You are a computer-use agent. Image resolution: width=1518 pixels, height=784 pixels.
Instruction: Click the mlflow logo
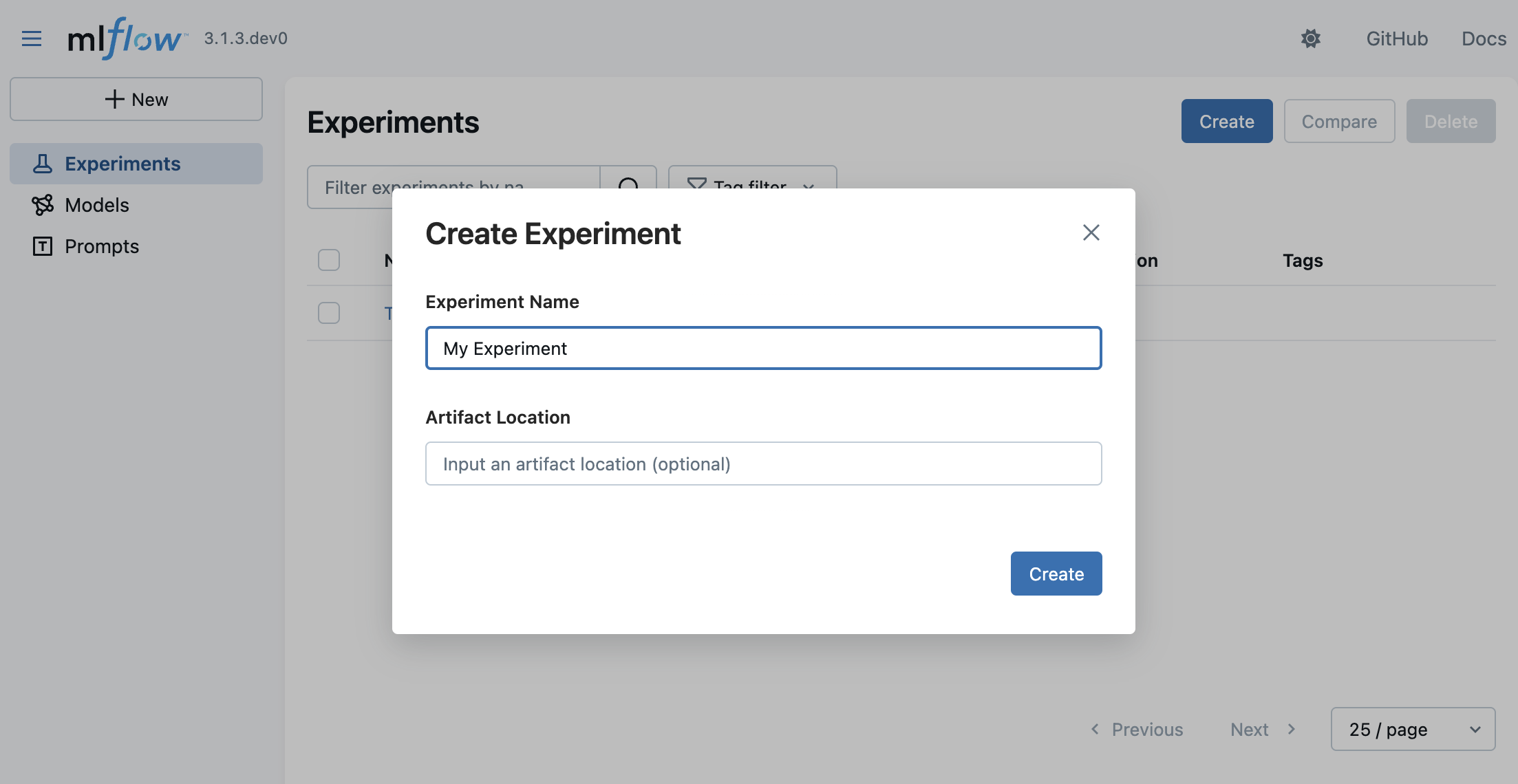[x=124, y=38]
